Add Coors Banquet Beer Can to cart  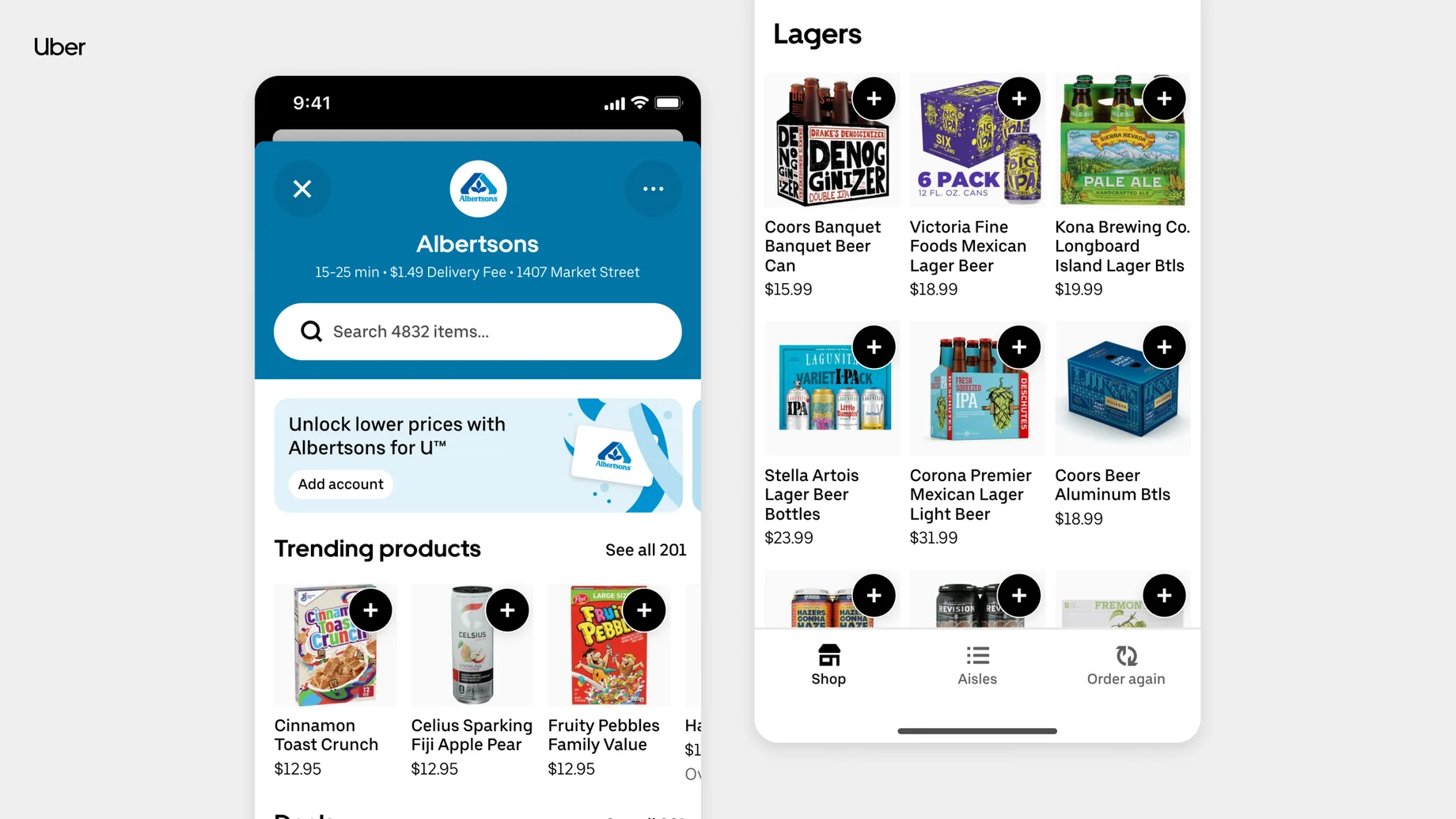(874, 99)
